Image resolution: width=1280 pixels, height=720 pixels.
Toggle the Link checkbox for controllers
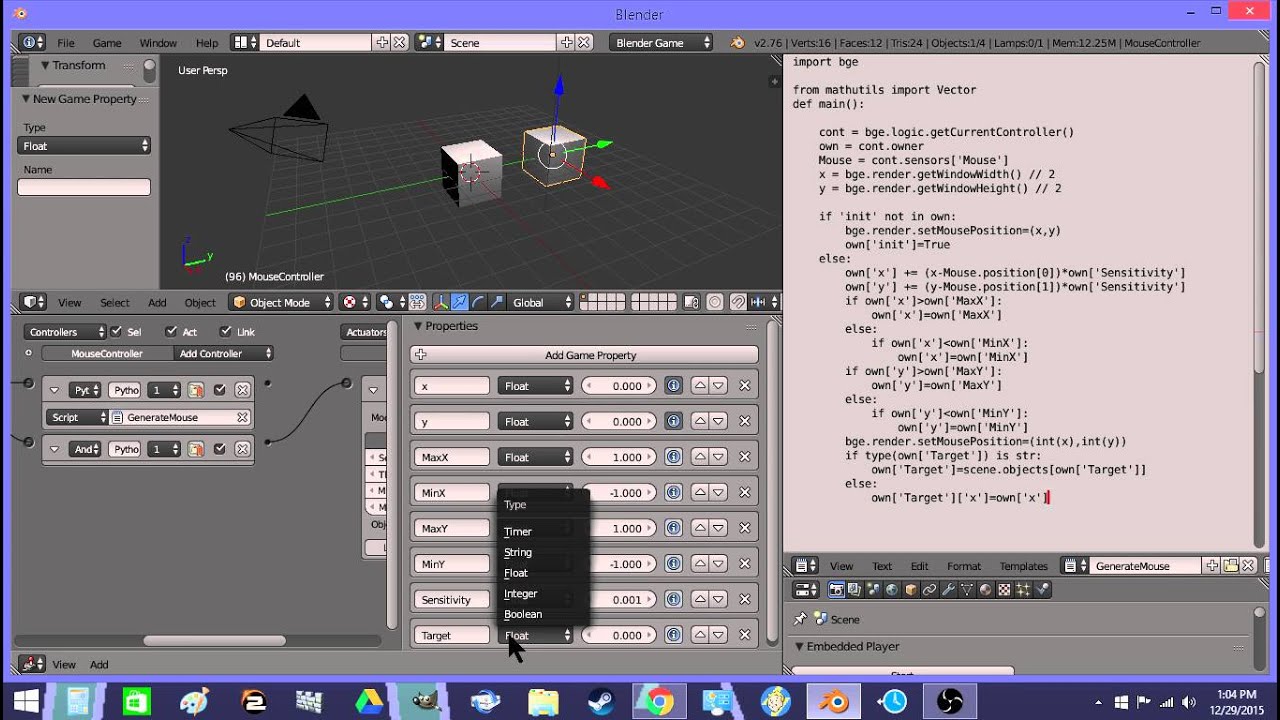225,332
